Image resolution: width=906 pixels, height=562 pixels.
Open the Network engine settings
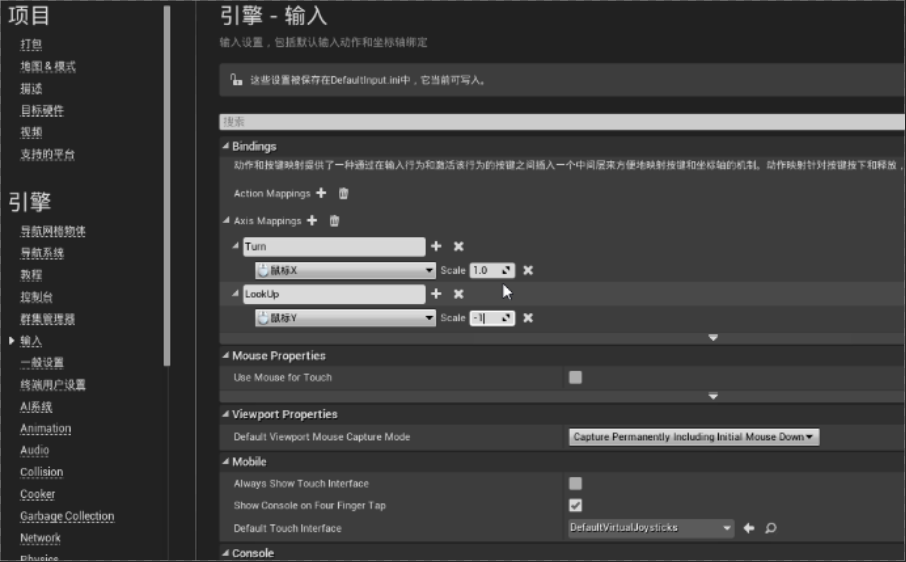(40, 538)
